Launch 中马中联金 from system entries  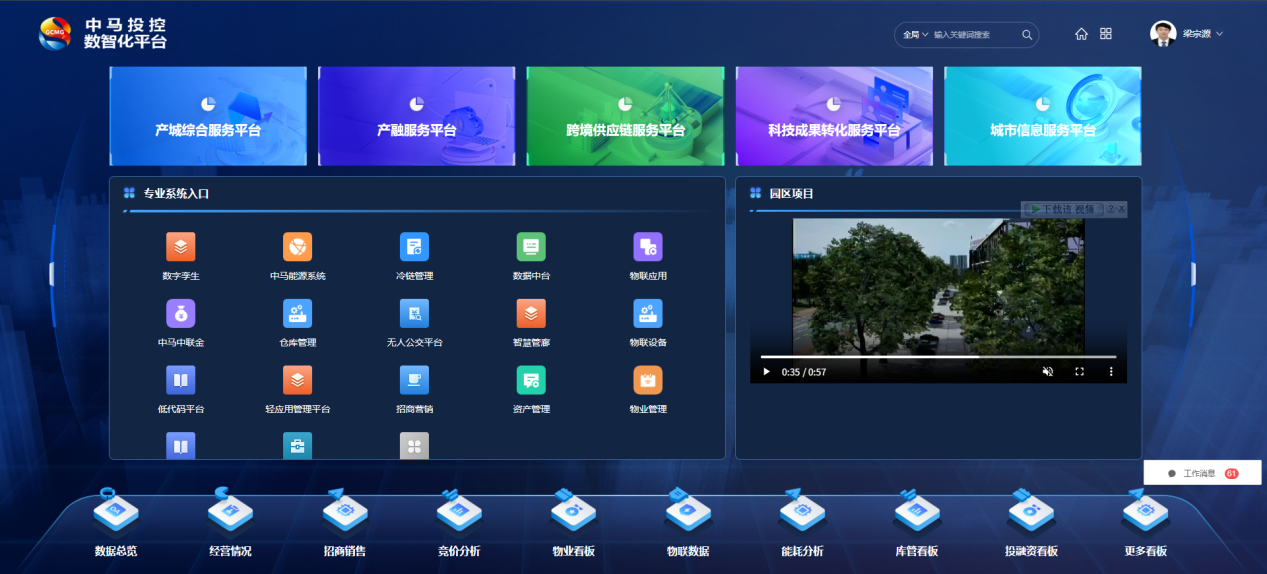pos(181,313)
